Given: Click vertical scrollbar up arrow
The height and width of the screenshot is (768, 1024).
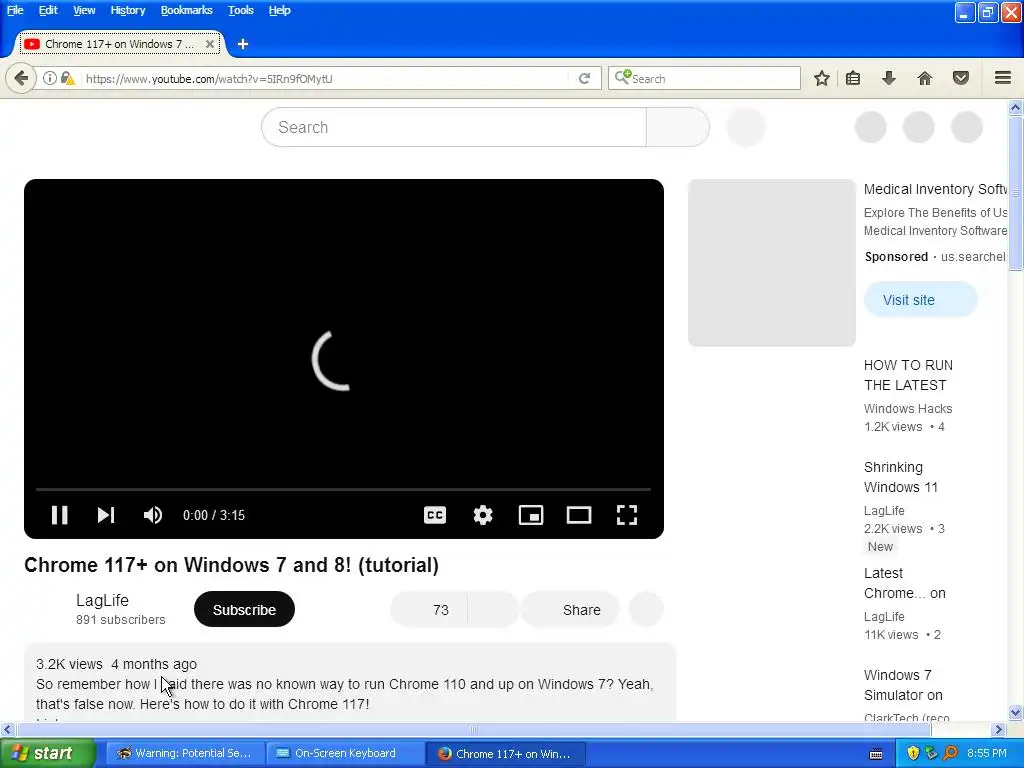Looking at the screenshot, I should 1016,108.
